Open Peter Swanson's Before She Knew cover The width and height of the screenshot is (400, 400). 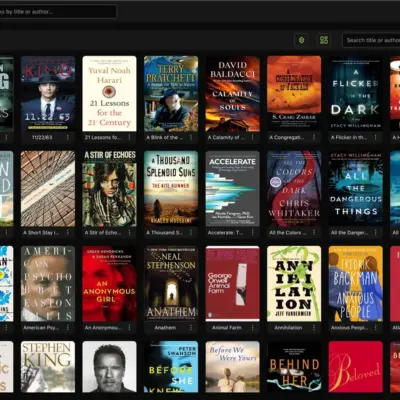click(171, 367)
